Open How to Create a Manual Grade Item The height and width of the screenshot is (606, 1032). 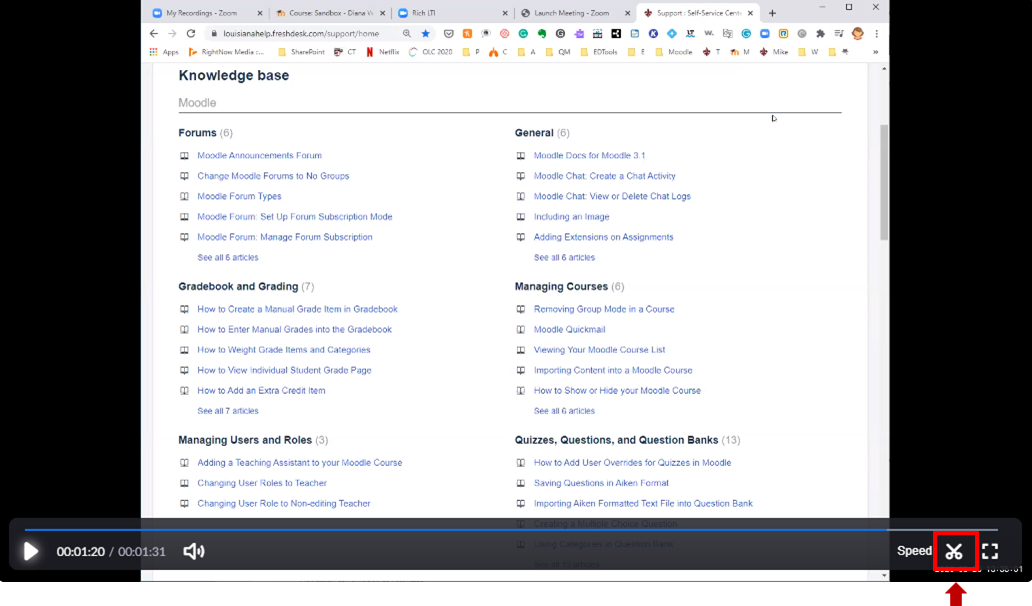297,309
